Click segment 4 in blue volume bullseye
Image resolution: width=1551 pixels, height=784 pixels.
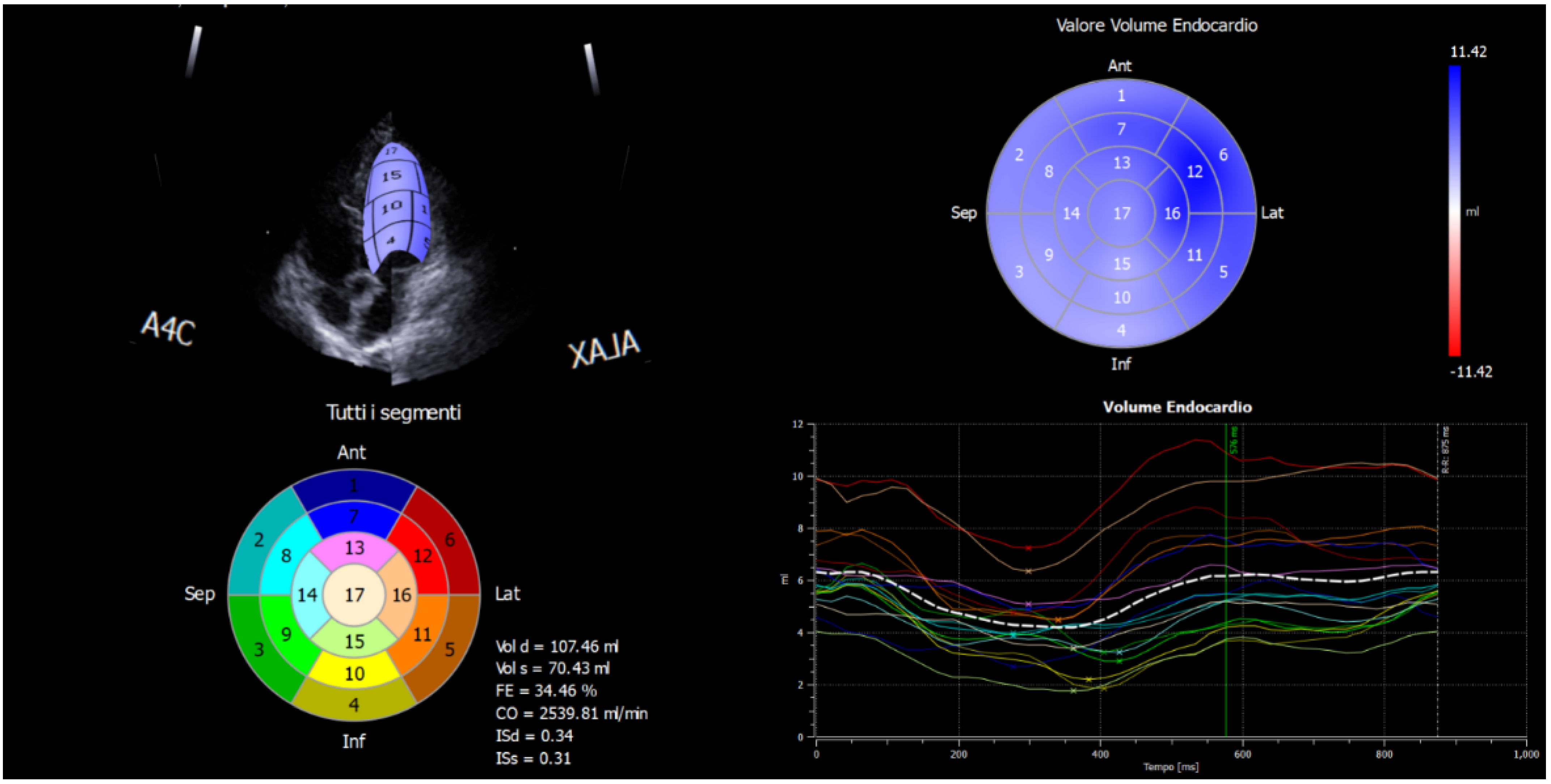click(1121, 330)
